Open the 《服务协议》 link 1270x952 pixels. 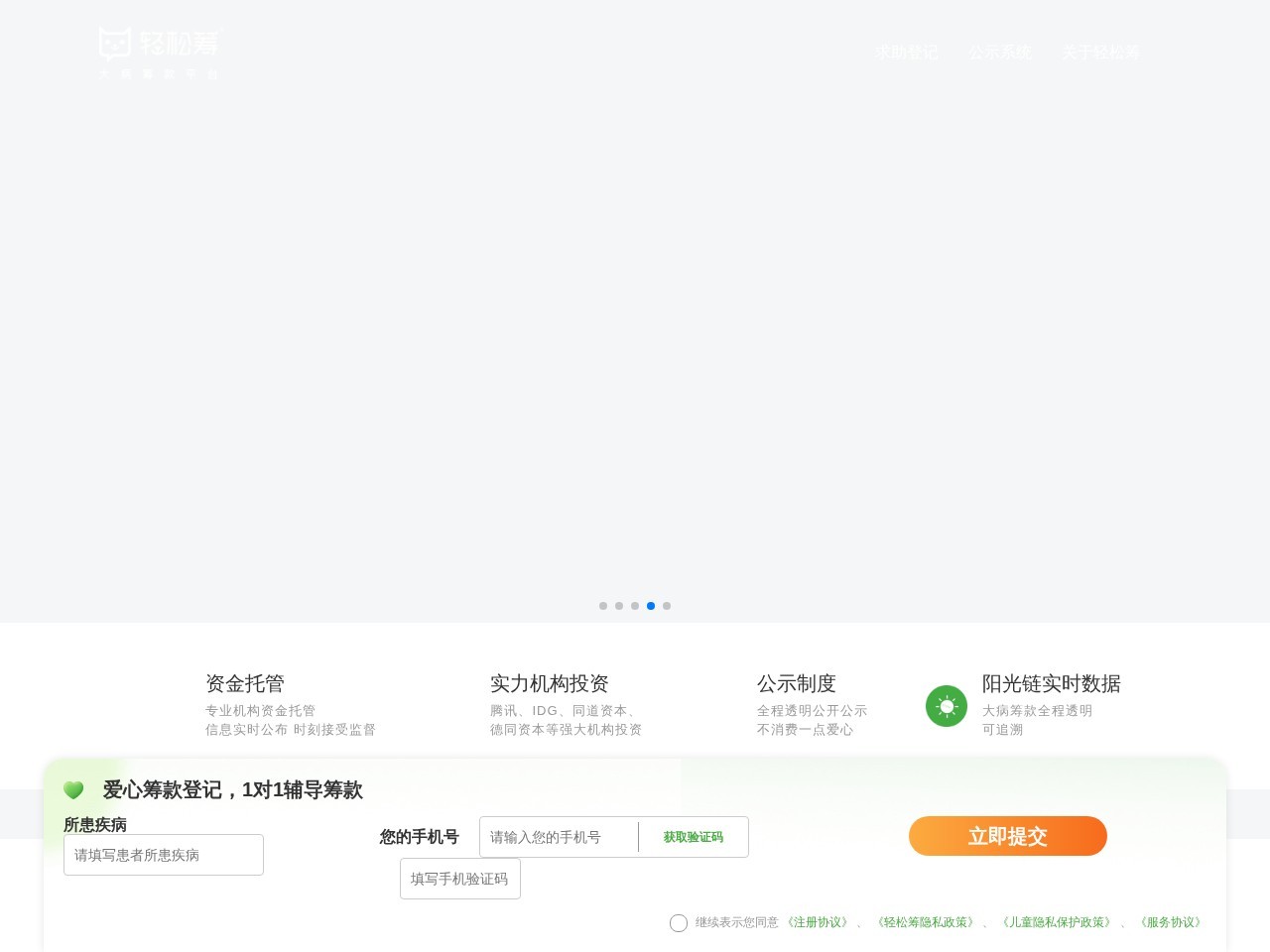click(x=1172, y=922)
